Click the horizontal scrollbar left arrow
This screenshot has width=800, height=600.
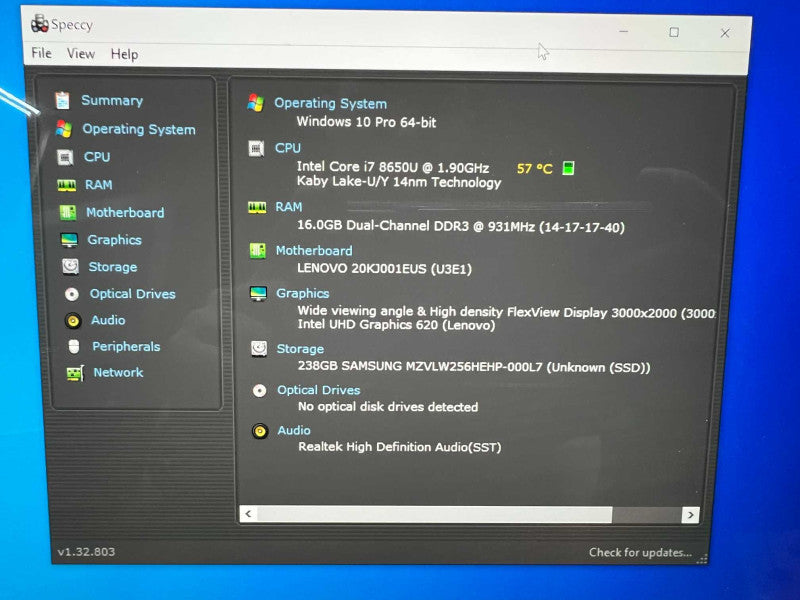tap(248, 514)
